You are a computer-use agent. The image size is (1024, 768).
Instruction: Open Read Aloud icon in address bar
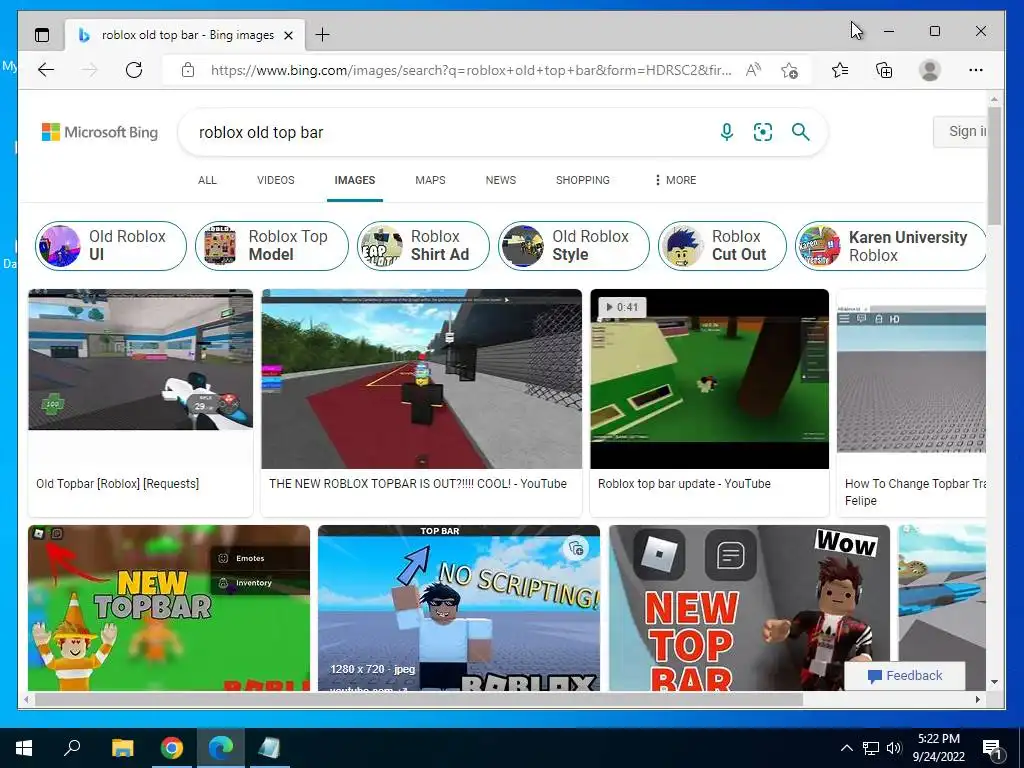click(x=753, y=70)
